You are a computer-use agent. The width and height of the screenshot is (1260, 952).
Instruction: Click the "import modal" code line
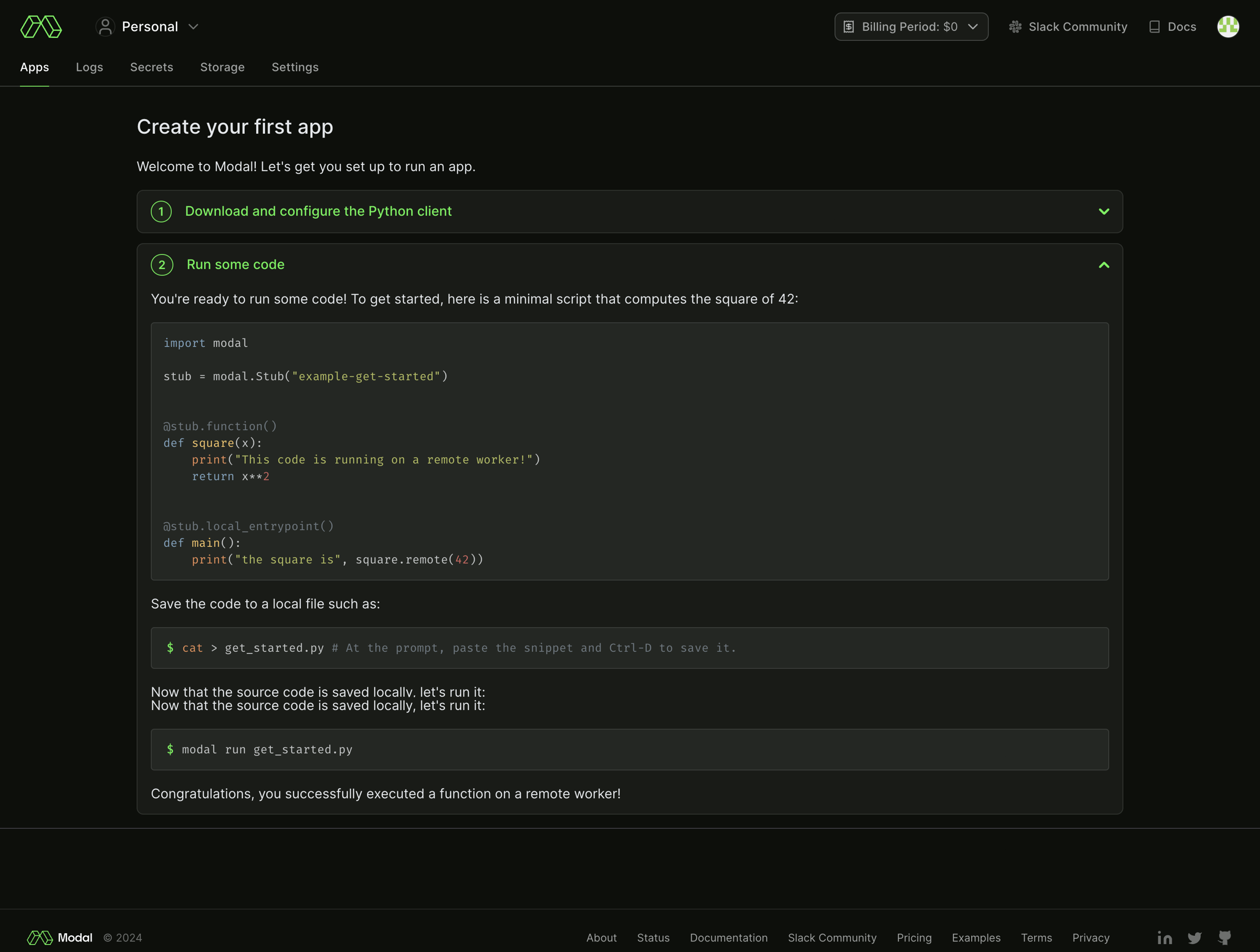(x=206, y=343)
